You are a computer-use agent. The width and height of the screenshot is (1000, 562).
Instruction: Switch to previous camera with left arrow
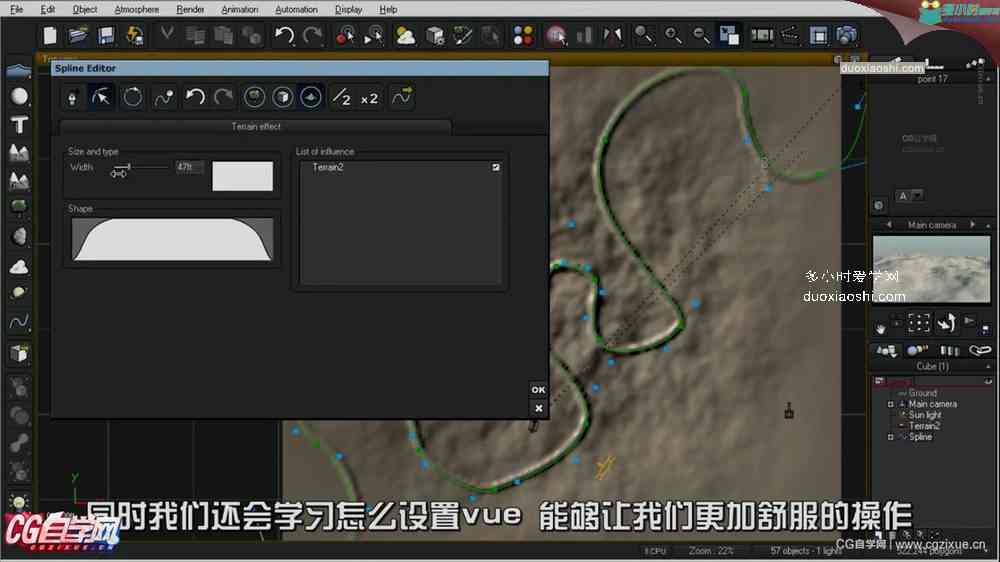(889, 225)
